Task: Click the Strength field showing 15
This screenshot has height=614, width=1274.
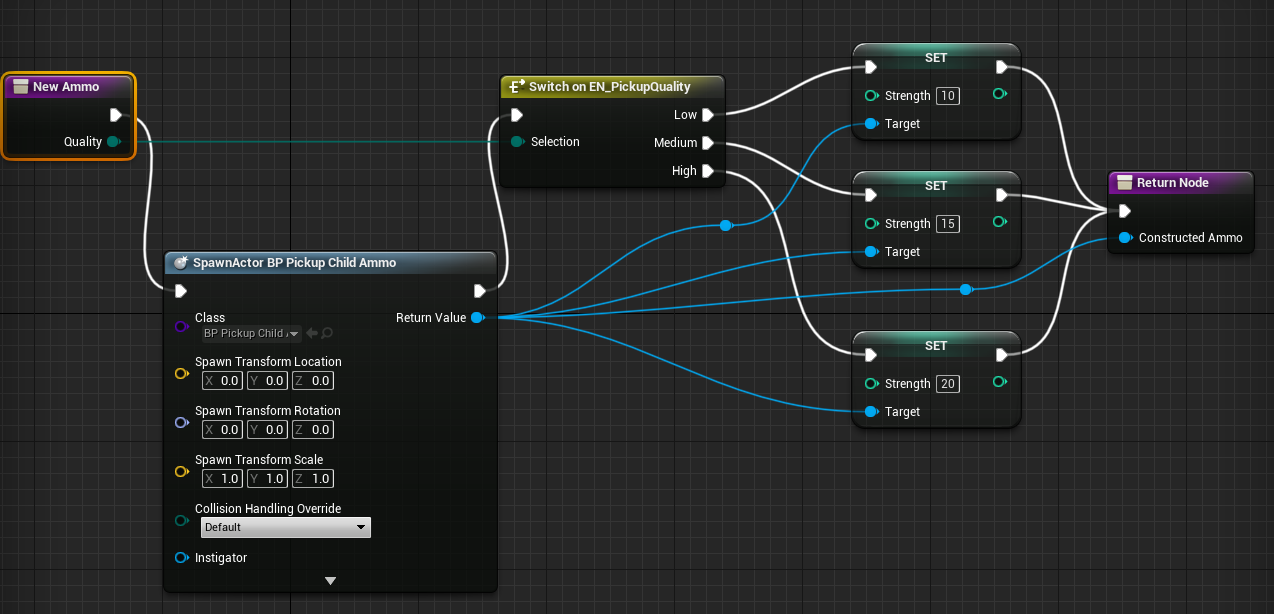Action: pos(947,224)
